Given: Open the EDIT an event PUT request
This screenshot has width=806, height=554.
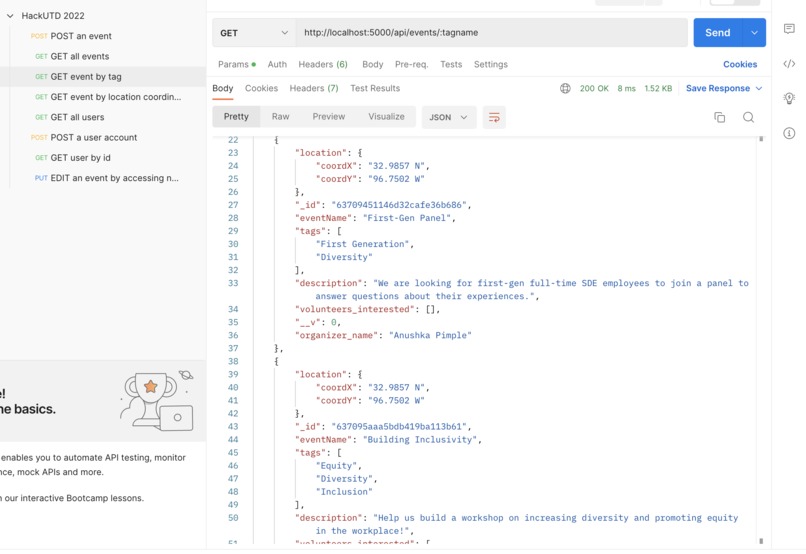Looking at the screenshot, I should tap(103, 178).
